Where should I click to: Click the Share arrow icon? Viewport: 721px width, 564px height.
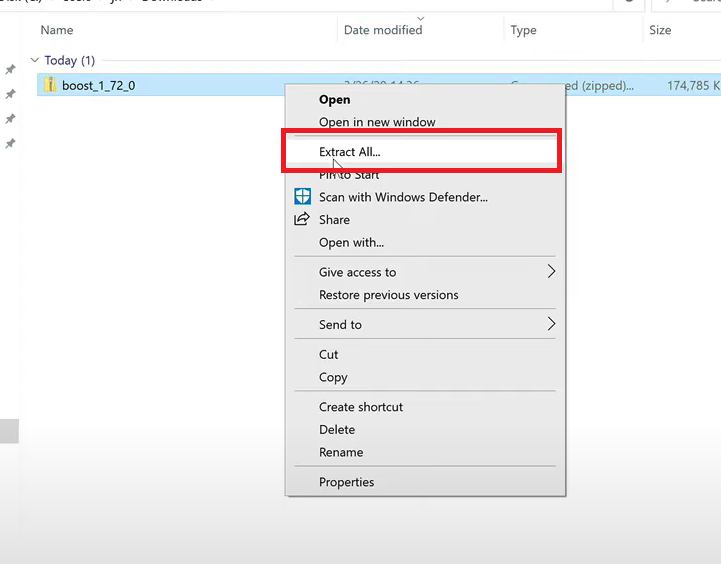pos(302,219)
